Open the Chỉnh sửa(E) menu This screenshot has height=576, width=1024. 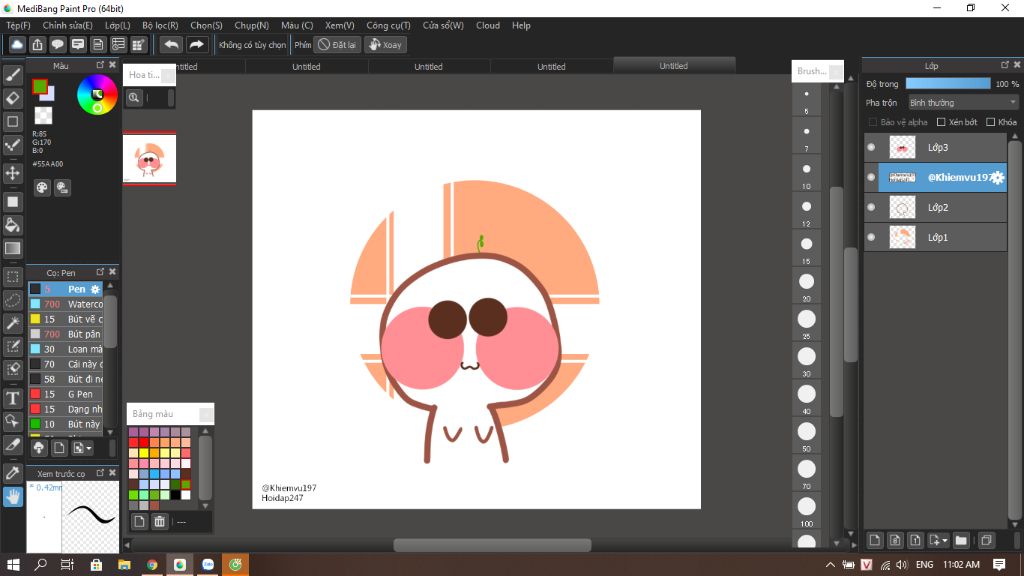[x=67, y=25]
